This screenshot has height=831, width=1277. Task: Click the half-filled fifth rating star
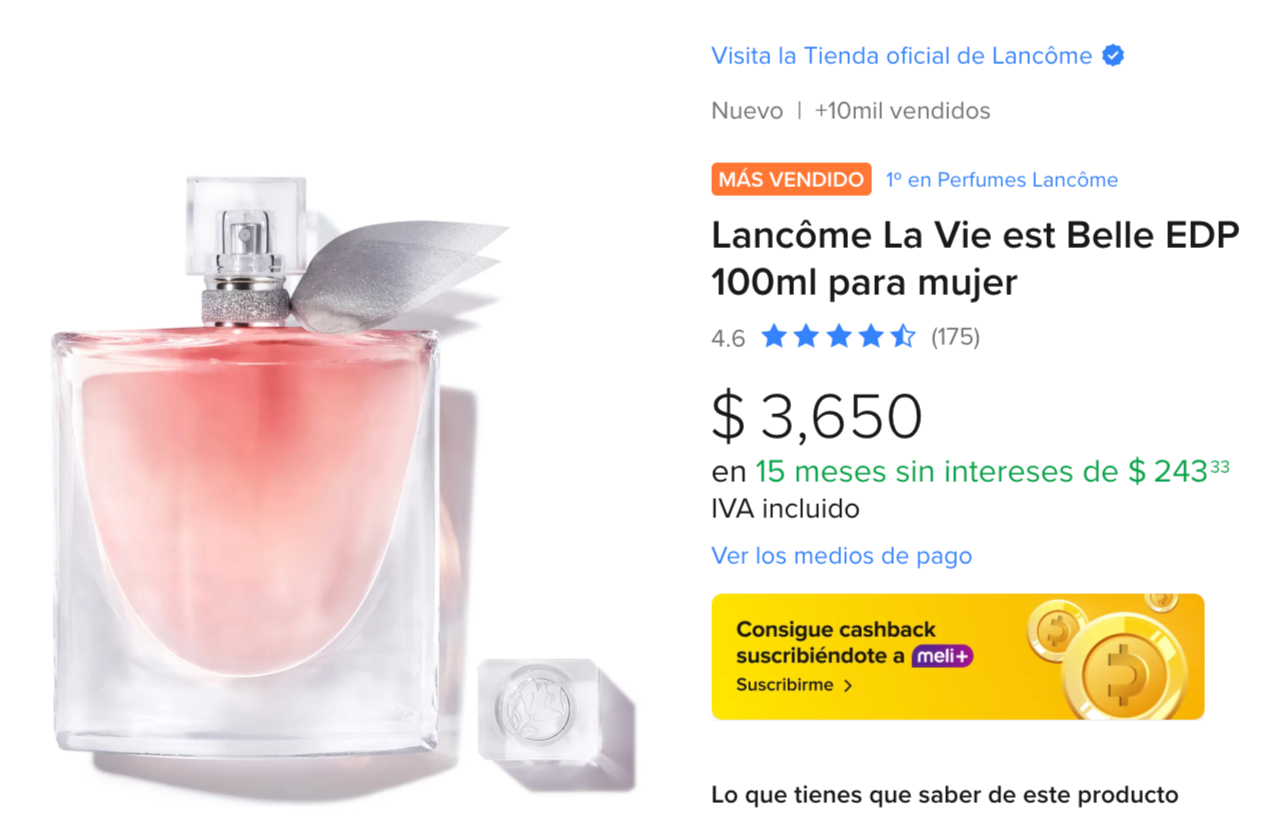click(x=903, y=336)
